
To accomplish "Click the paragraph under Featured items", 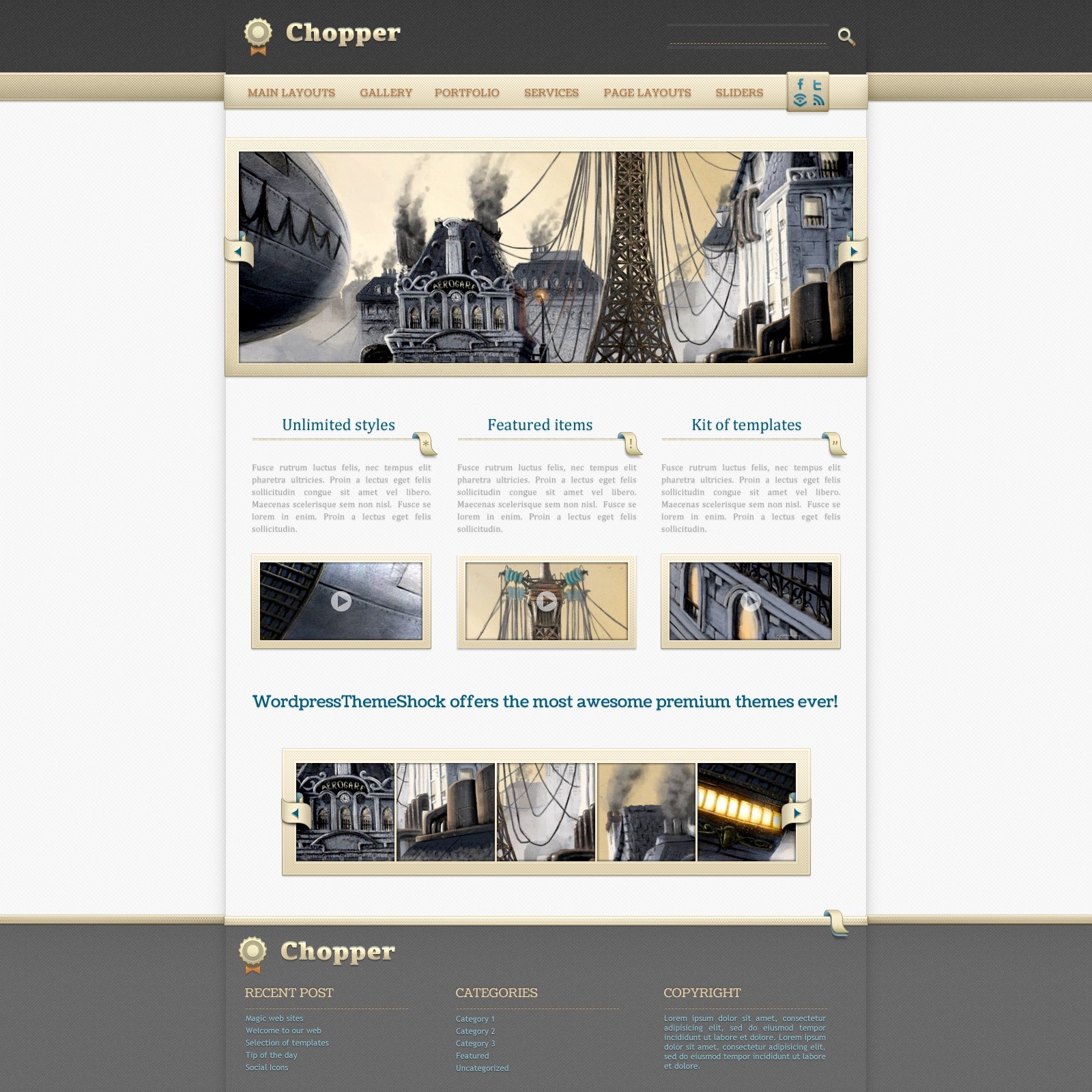I will tap(547, 498).
